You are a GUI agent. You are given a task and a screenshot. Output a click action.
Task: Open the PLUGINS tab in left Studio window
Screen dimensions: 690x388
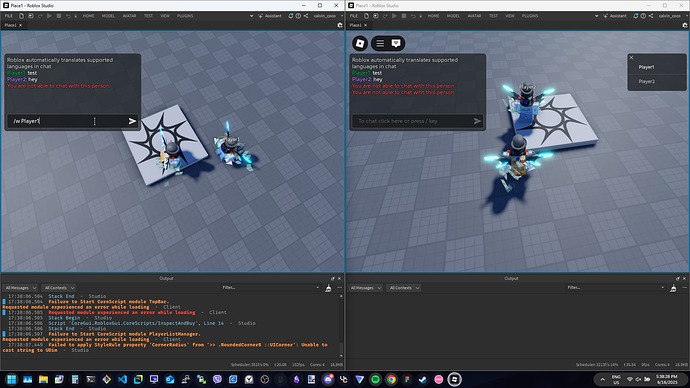pos(185,16)
